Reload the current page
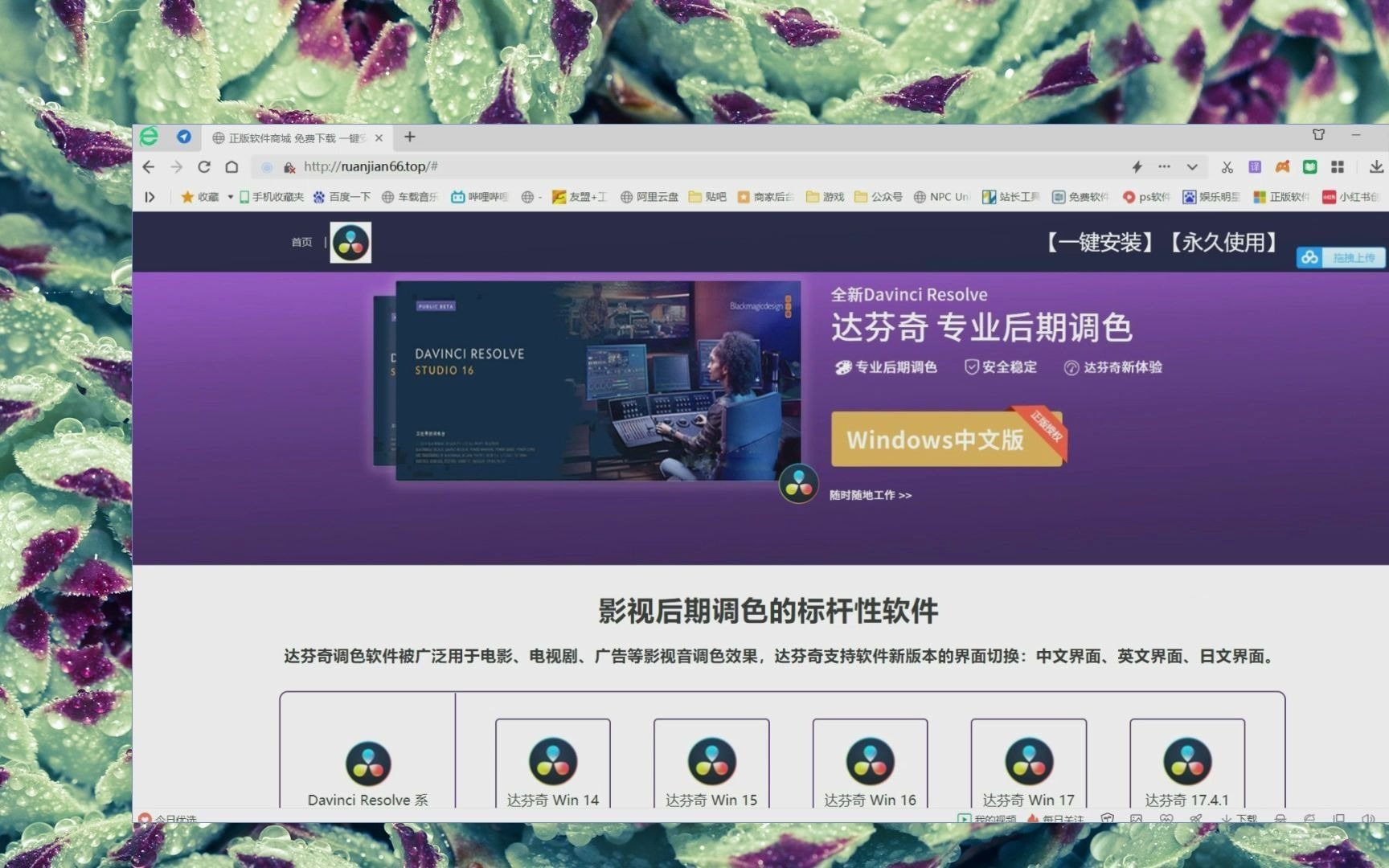The image size is (1389, 868). (x=204, y=167)
